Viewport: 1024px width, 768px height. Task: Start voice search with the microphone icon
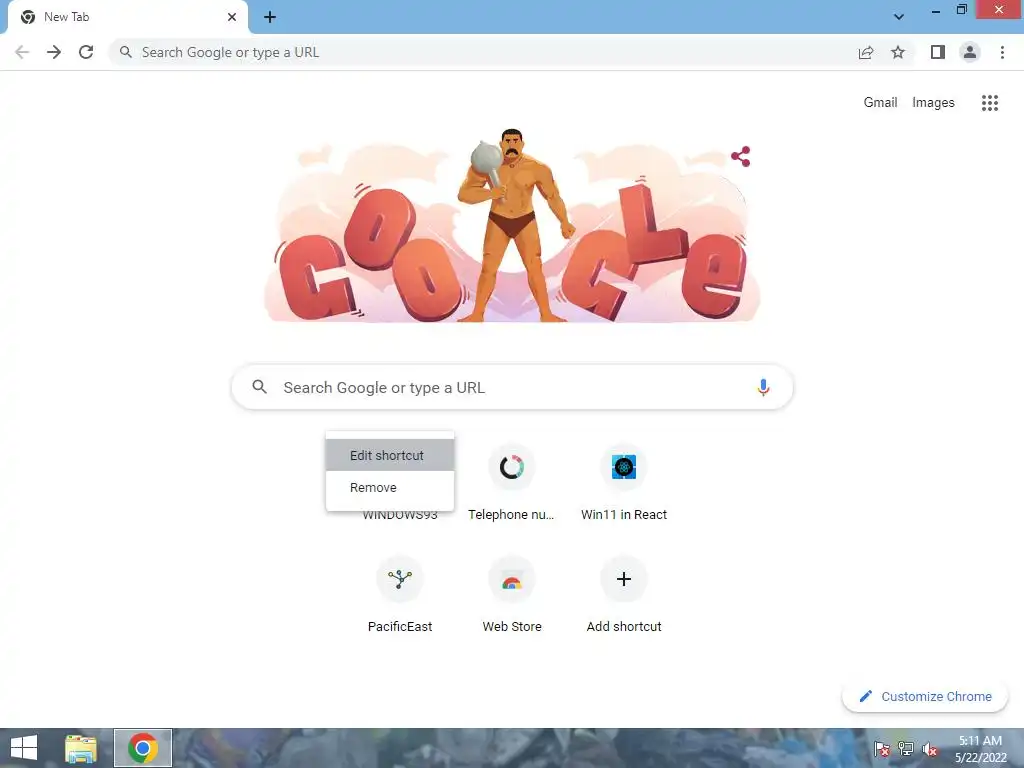[x=763, y=387]
